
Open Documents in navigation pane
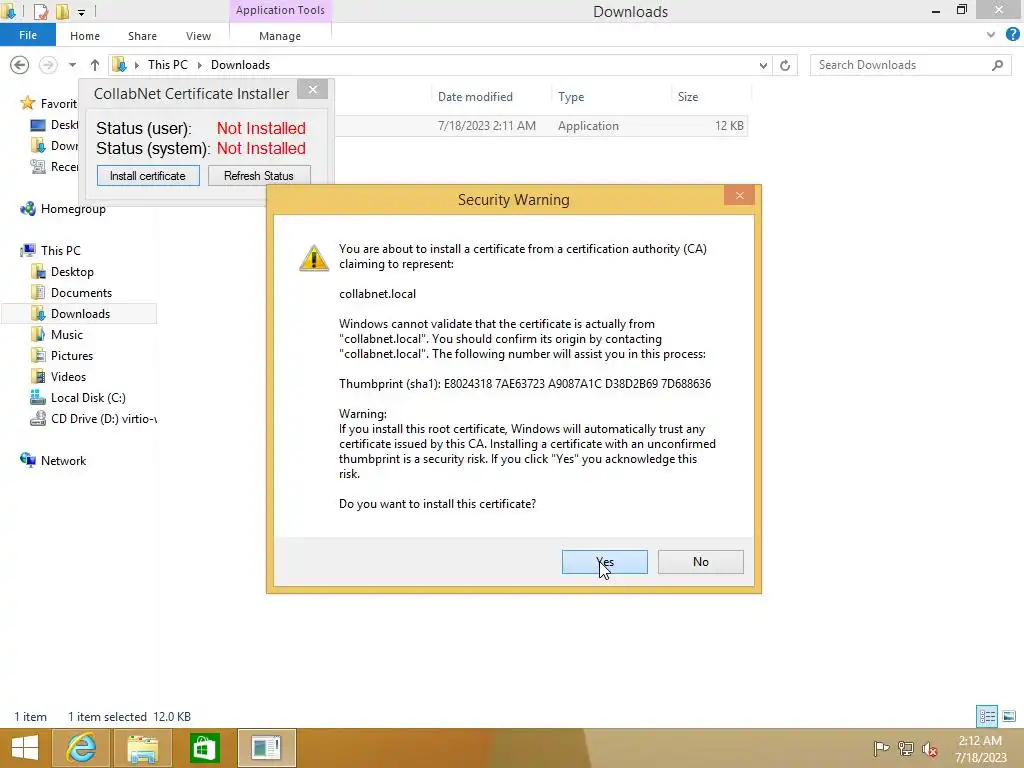(81, 293)
